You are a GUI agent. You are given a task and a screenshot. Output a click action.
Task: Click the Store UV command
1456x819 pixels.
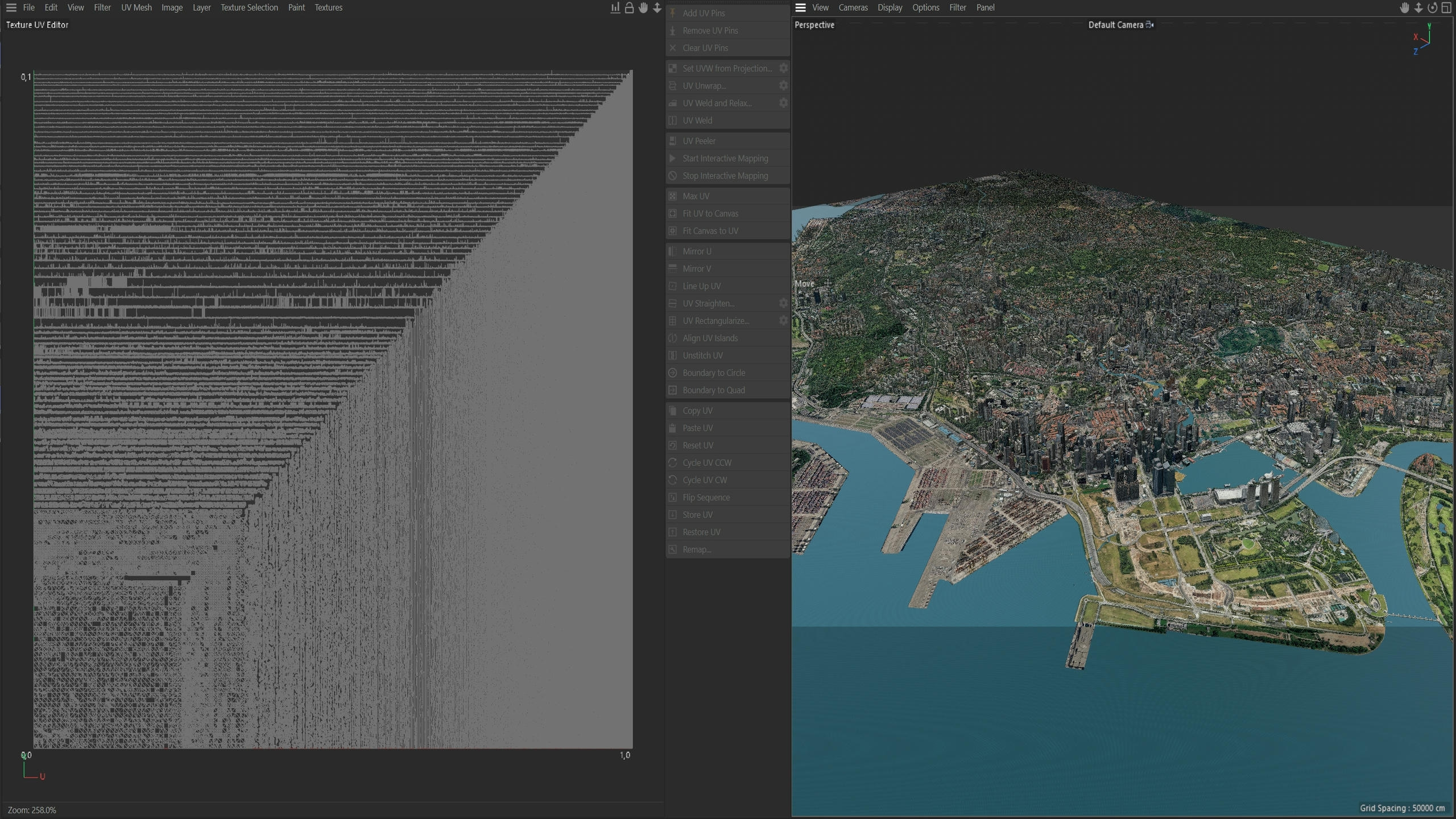click(728, 515)
